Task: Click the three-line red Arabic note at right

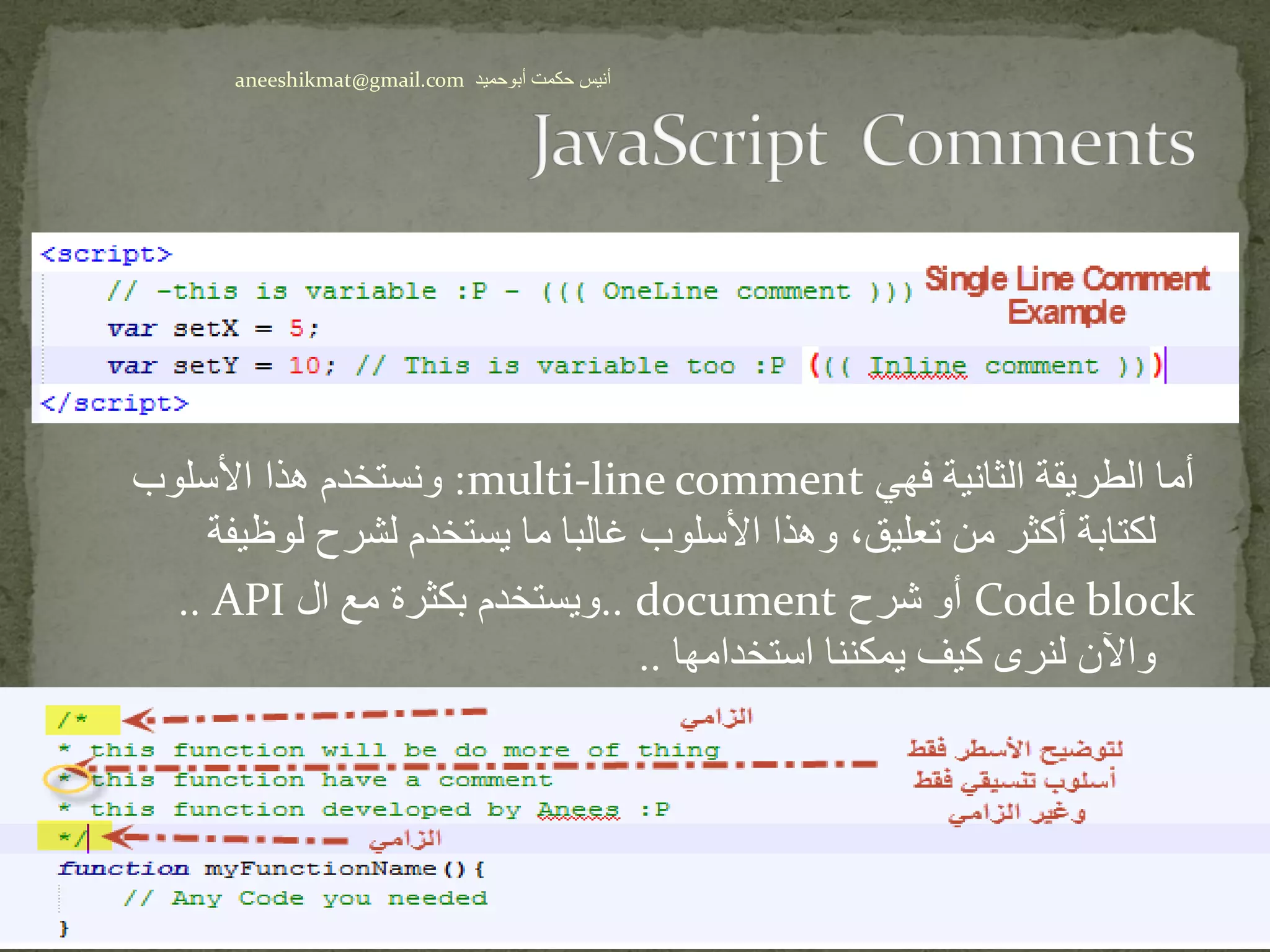Action: (x=1016, y=781)
